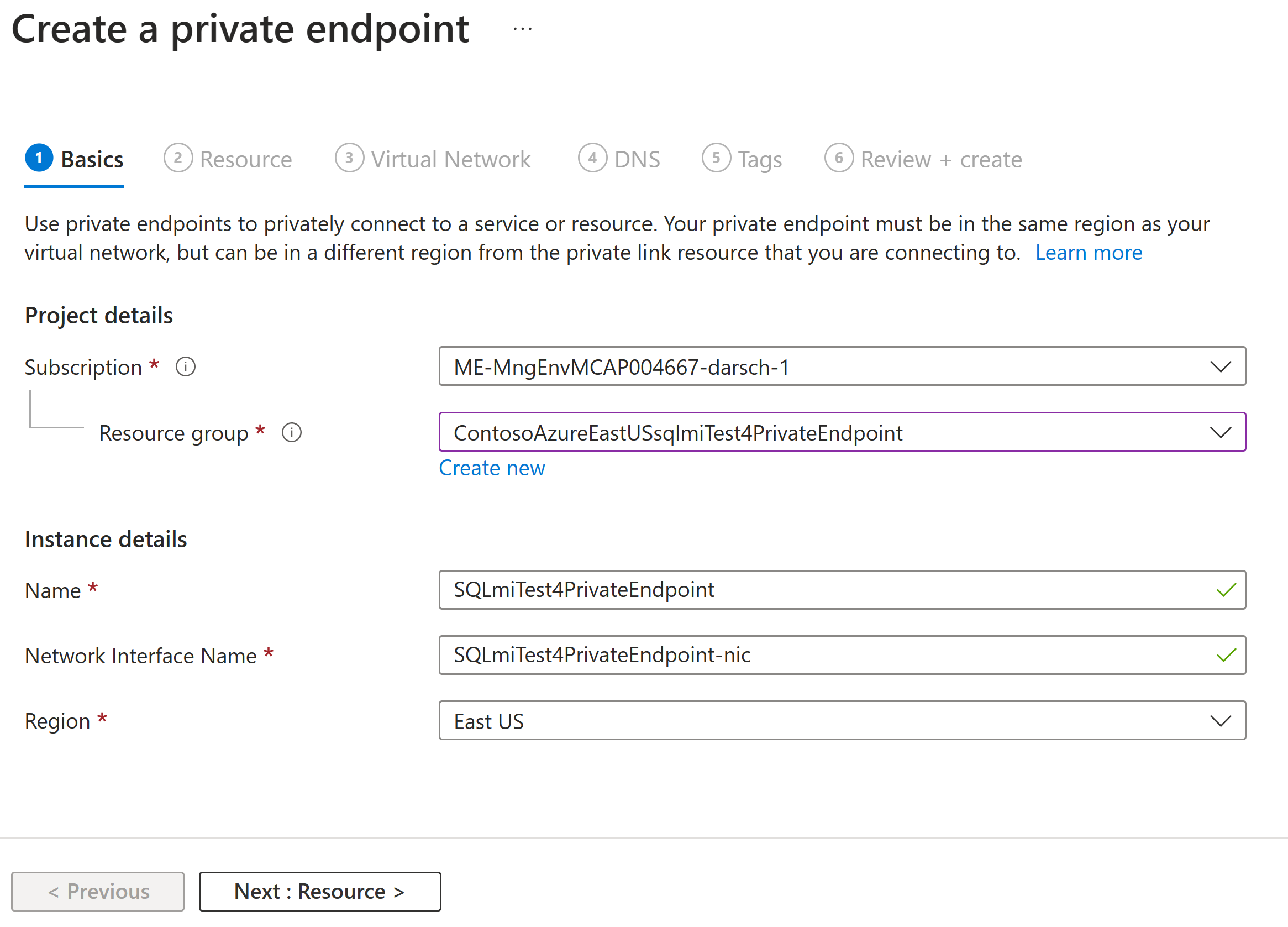This screenshot has width=1288, height=927.
Task: Select the Basics tab
Action: (91, 160)
